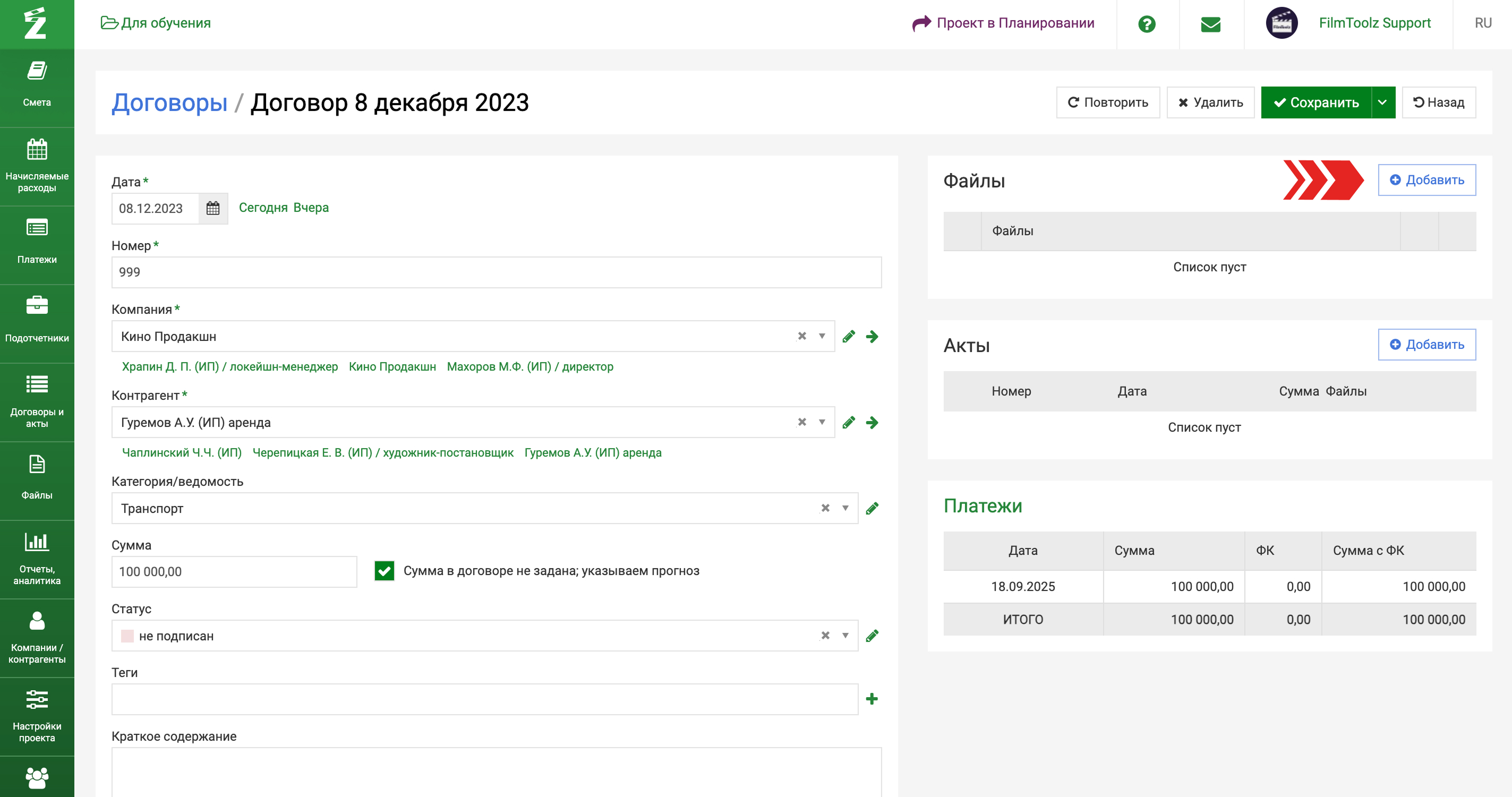Open the messages envelope icon
The image size is (1512, 797).
click(1210, 23)
